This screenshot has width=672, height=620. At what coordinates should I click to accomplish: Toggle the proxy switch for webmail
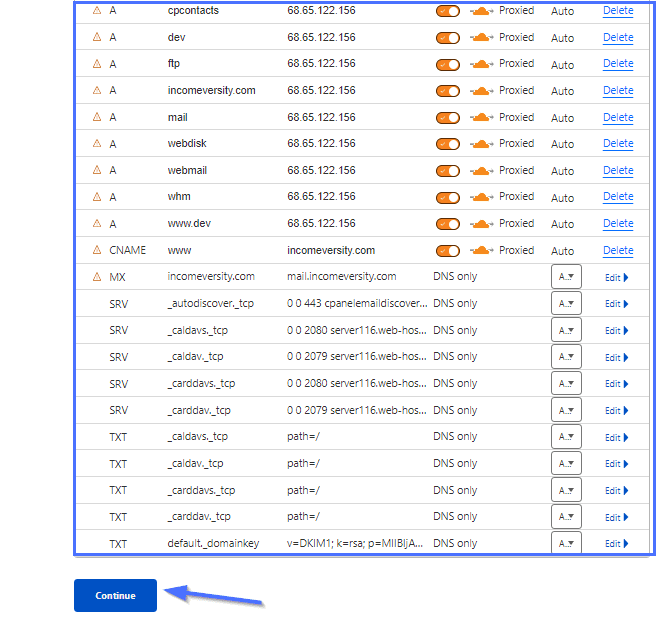(448, 171)
